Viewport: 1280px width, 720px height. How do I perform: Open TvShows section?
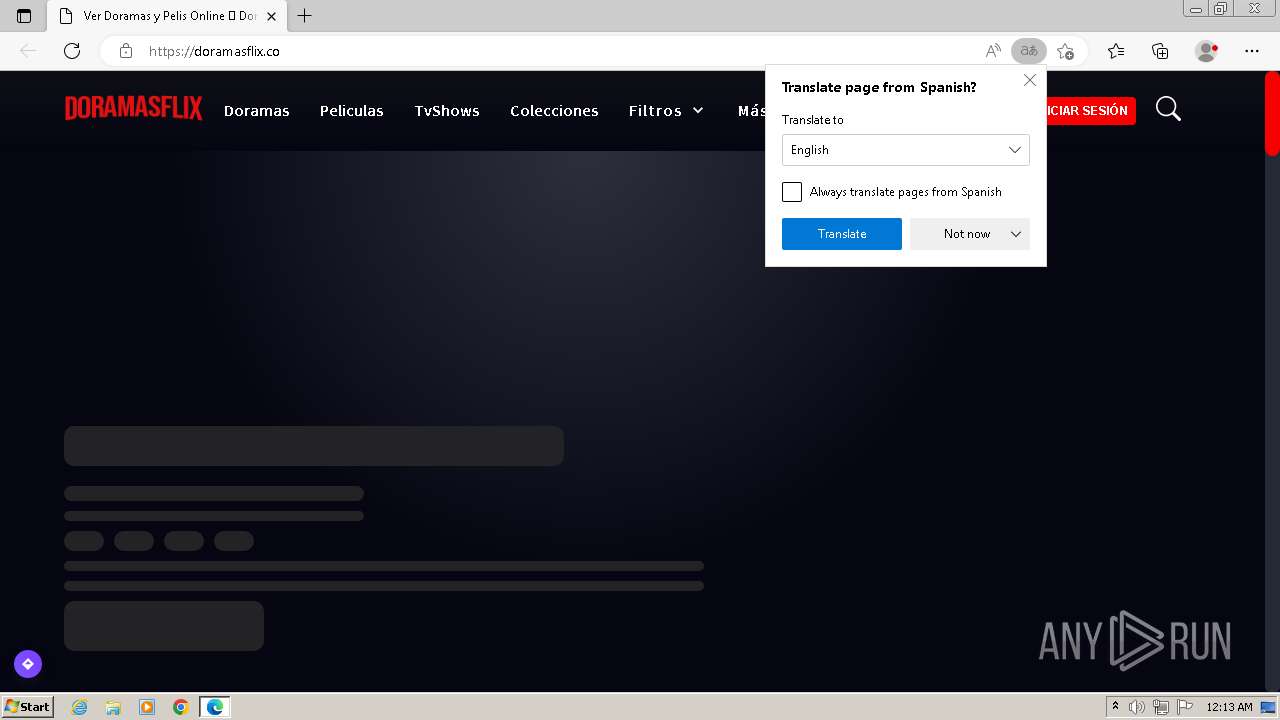447,111
